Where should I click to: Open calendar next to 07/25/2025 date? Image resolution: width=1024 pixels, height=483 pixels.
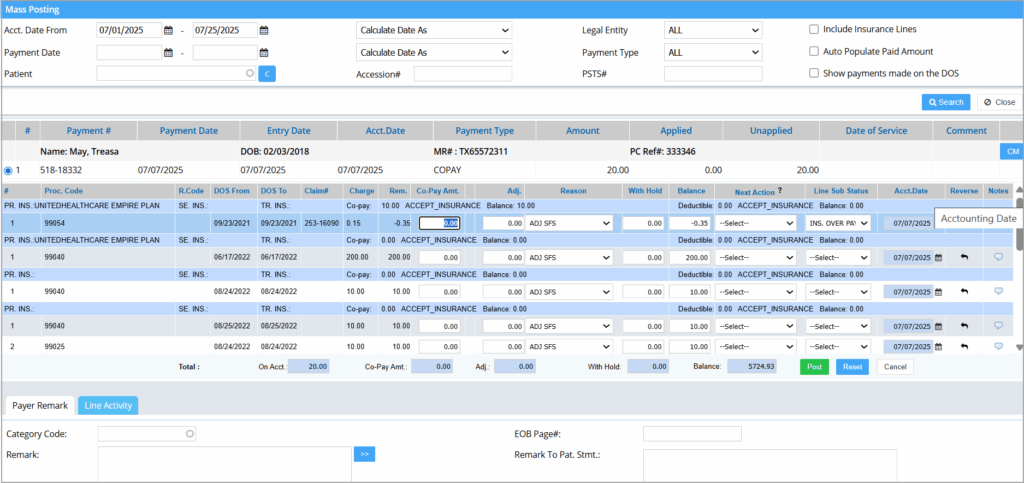[264, 30]
